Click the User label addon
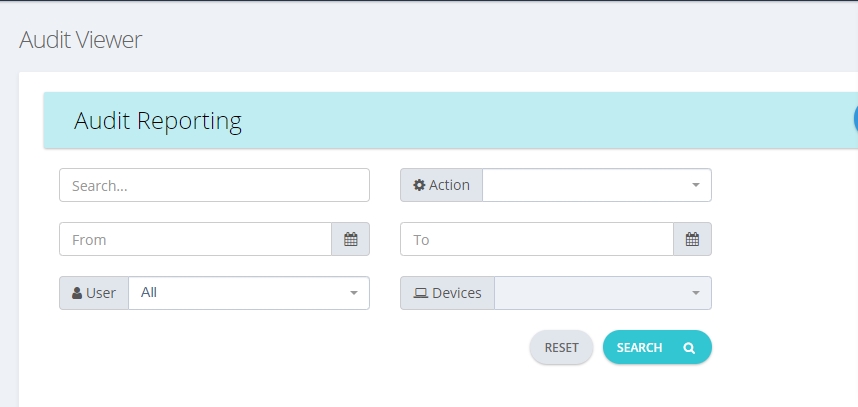 click(94, 293)
